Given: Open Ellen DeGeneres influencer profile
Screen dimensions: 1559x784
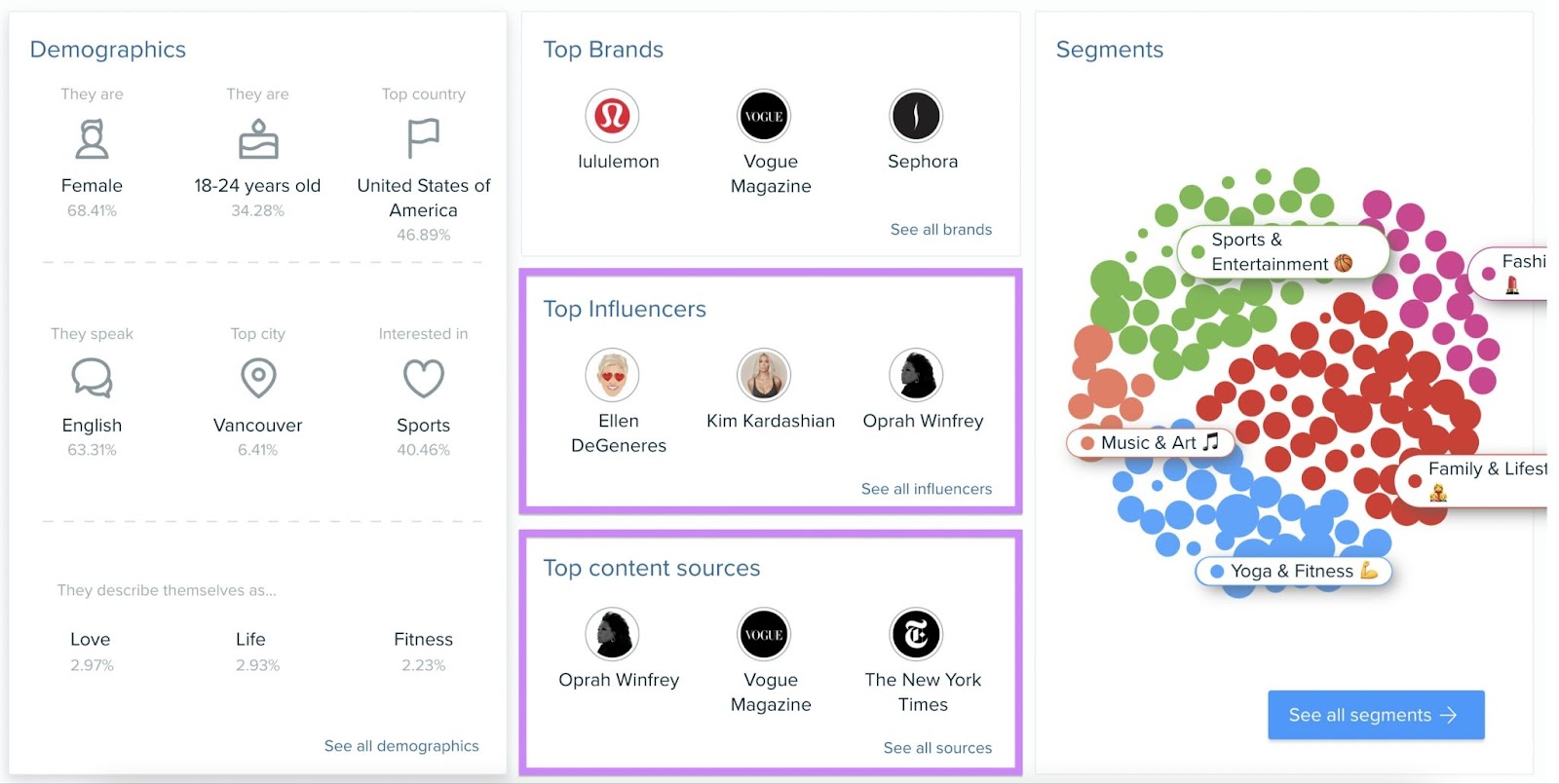Looking at the screenshot, I should [x=613, y=375].
